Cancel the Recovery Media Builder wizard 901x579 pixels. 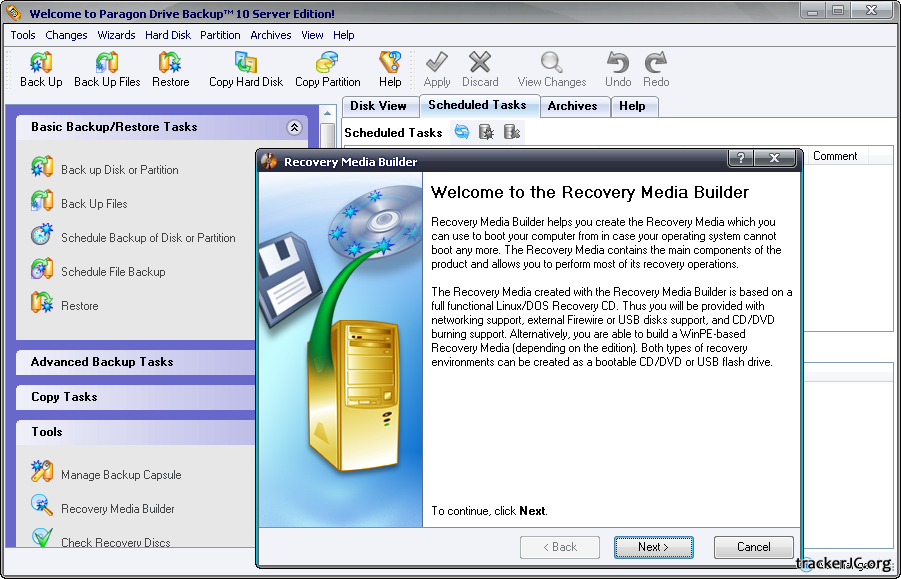point(753,547)
